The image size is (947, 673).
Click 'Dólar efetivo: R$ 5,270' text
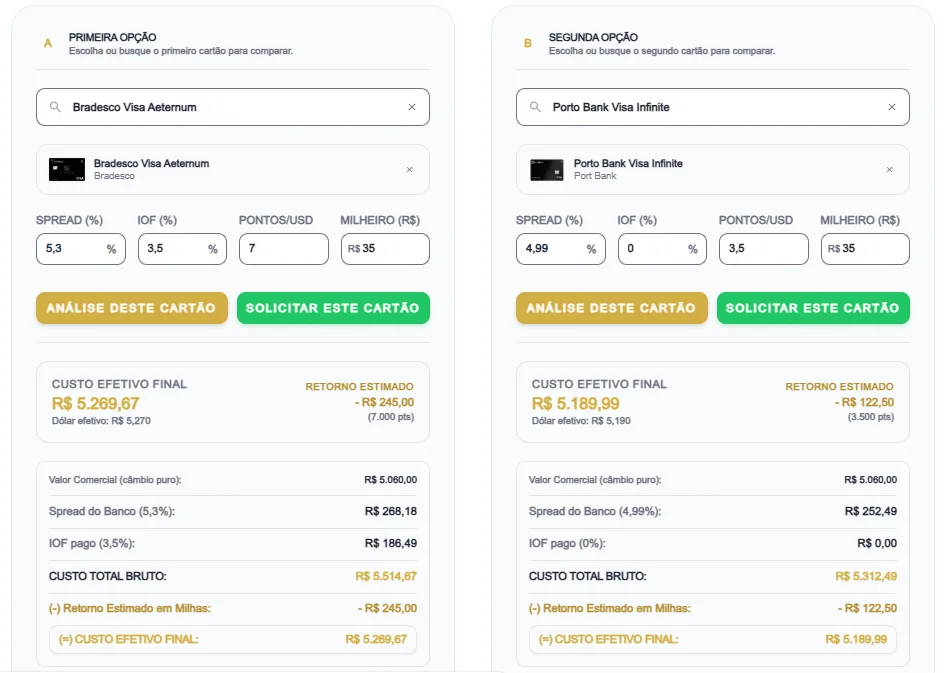[101, 421]
